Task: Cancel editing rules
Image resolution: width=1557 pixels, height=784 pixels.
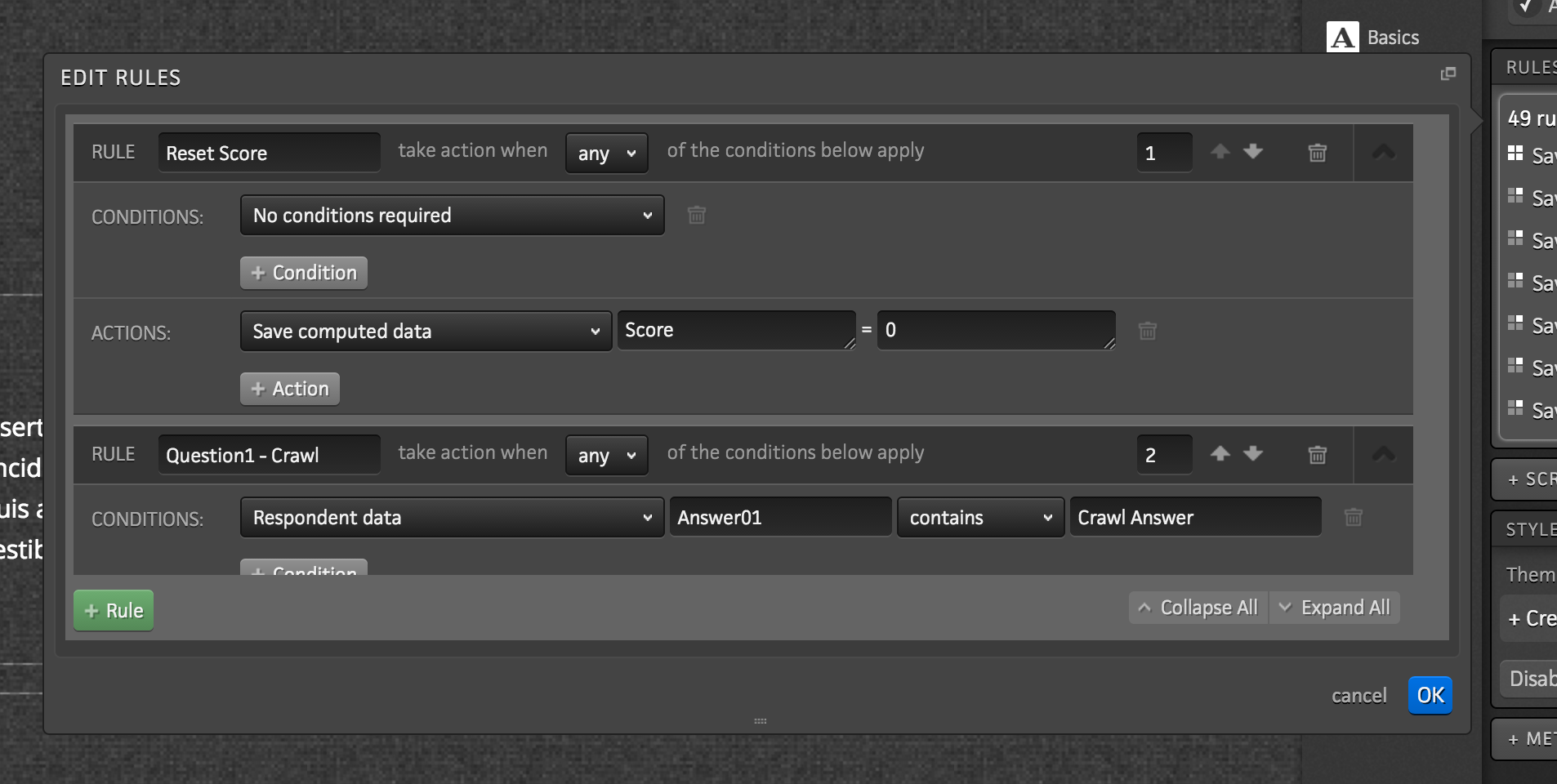Action: coord(1358,696)
